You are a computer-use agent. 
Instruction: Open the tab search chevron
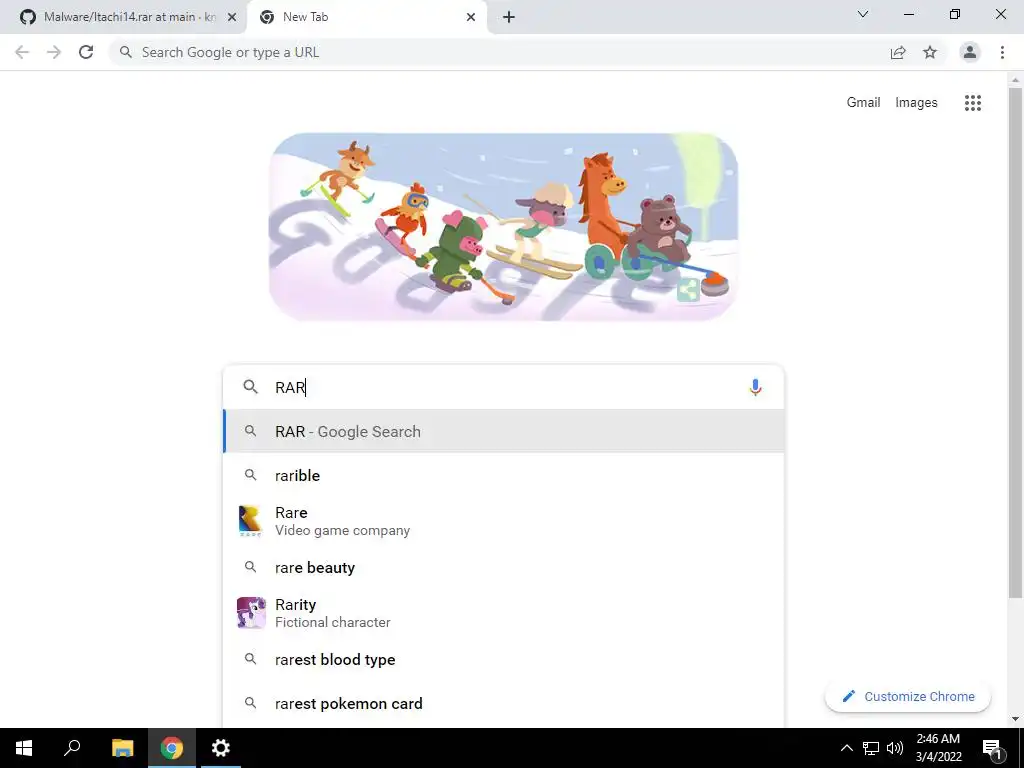tap(863, 14)
